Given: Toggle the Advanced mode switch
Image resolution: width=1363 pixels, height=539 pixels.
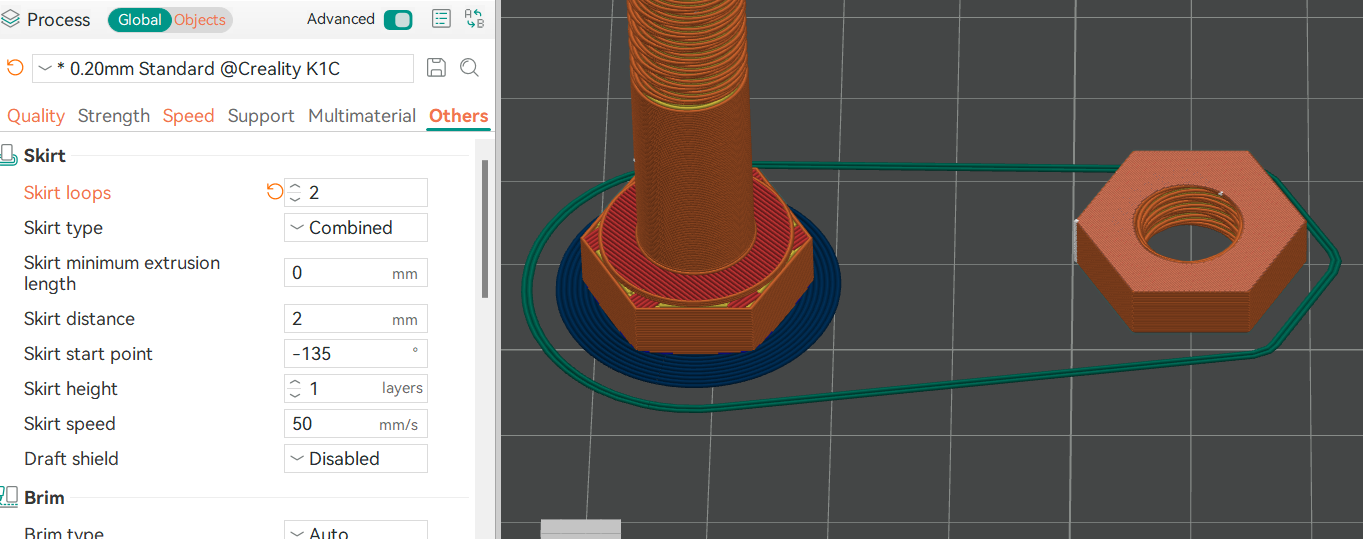Looking at the screenshot, I should pyautogui.click(x=398, y=20).
